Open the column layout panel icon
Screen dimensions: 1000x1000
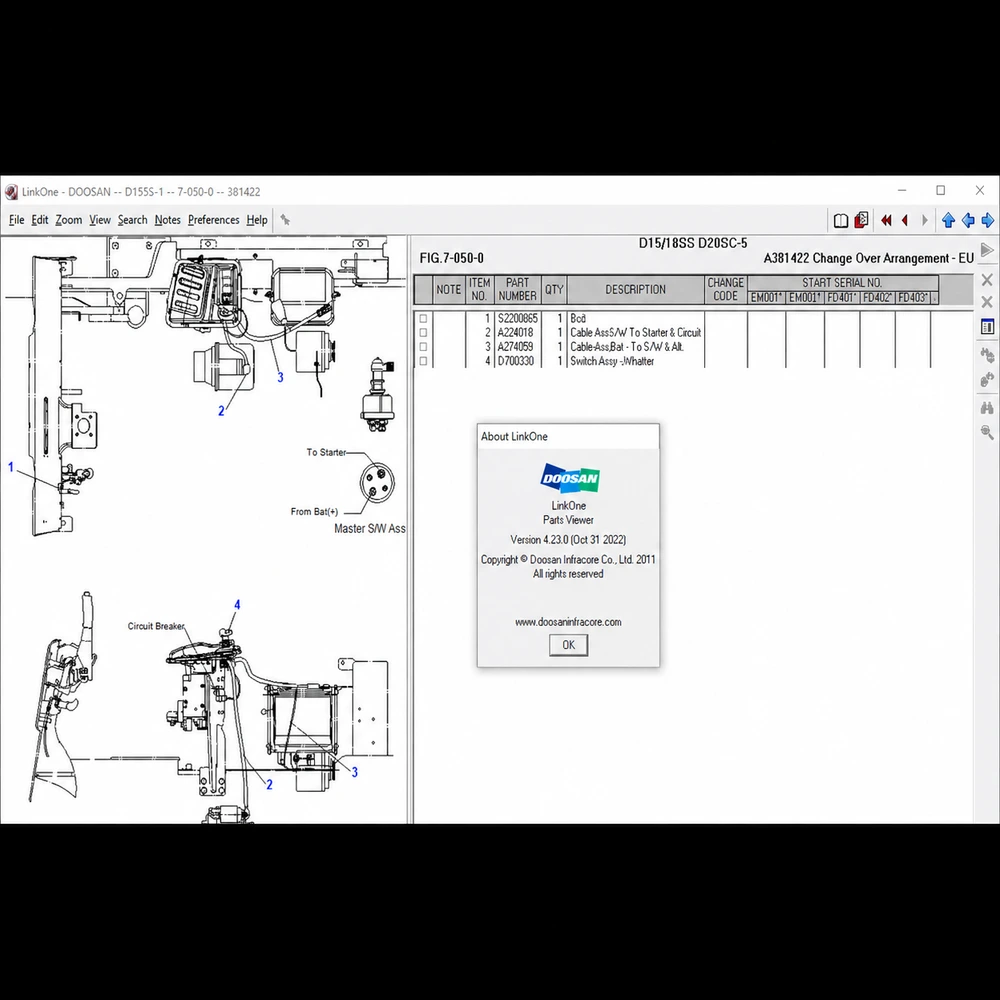987,327
